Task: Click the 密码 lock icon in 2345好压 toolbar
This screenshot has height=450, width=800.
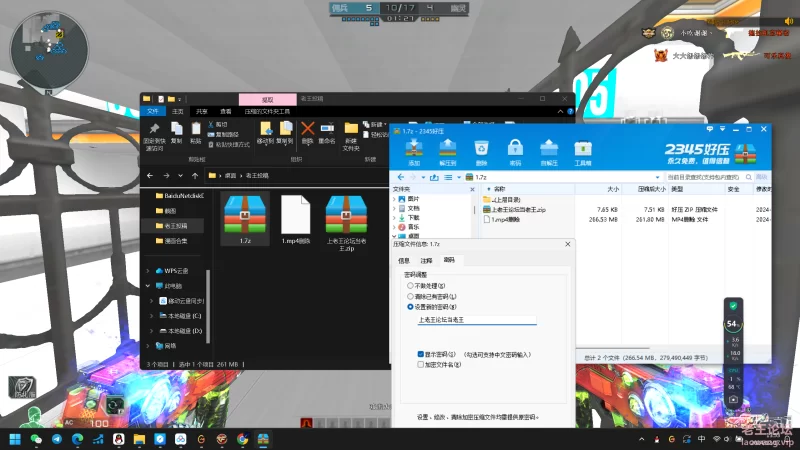Action: click(x=515, y=148)
